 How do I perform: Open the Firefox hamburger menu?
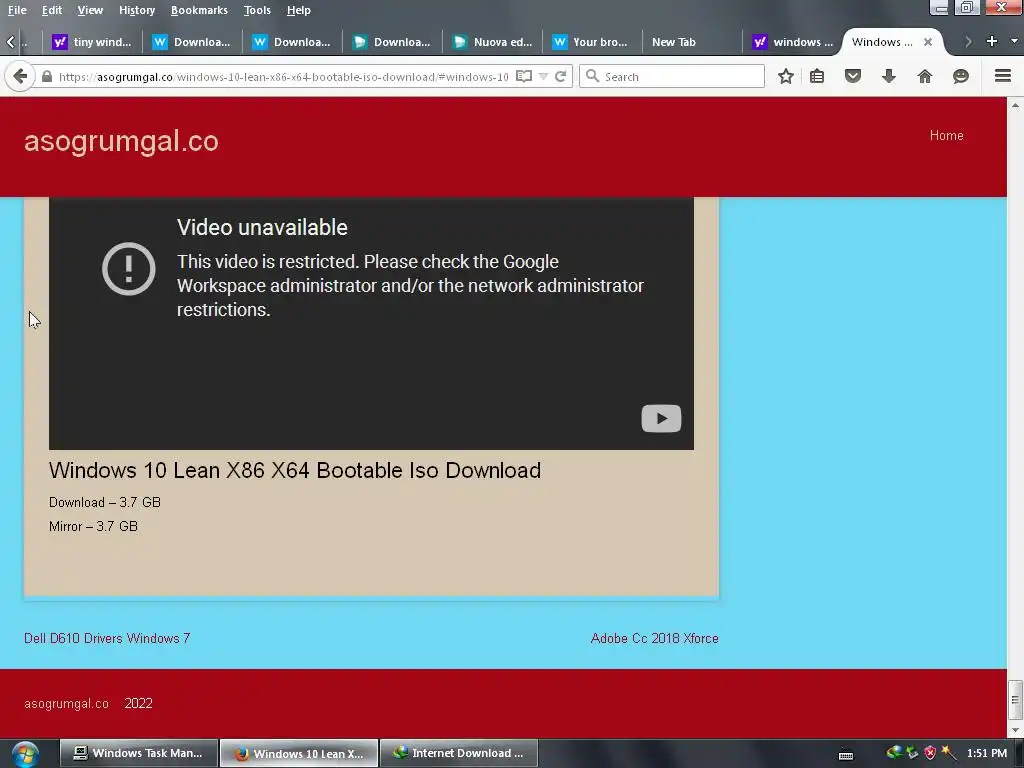[1003, 76]
